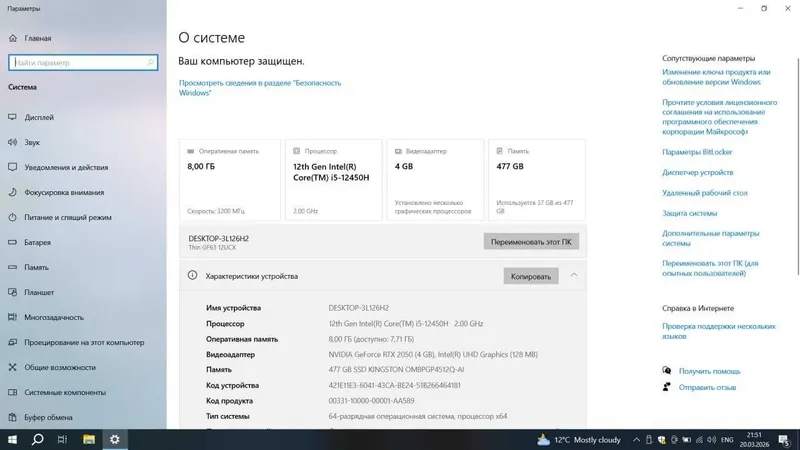Open Task View in the taskbar
Screen dimensions: 800x450
click(62, 439)
